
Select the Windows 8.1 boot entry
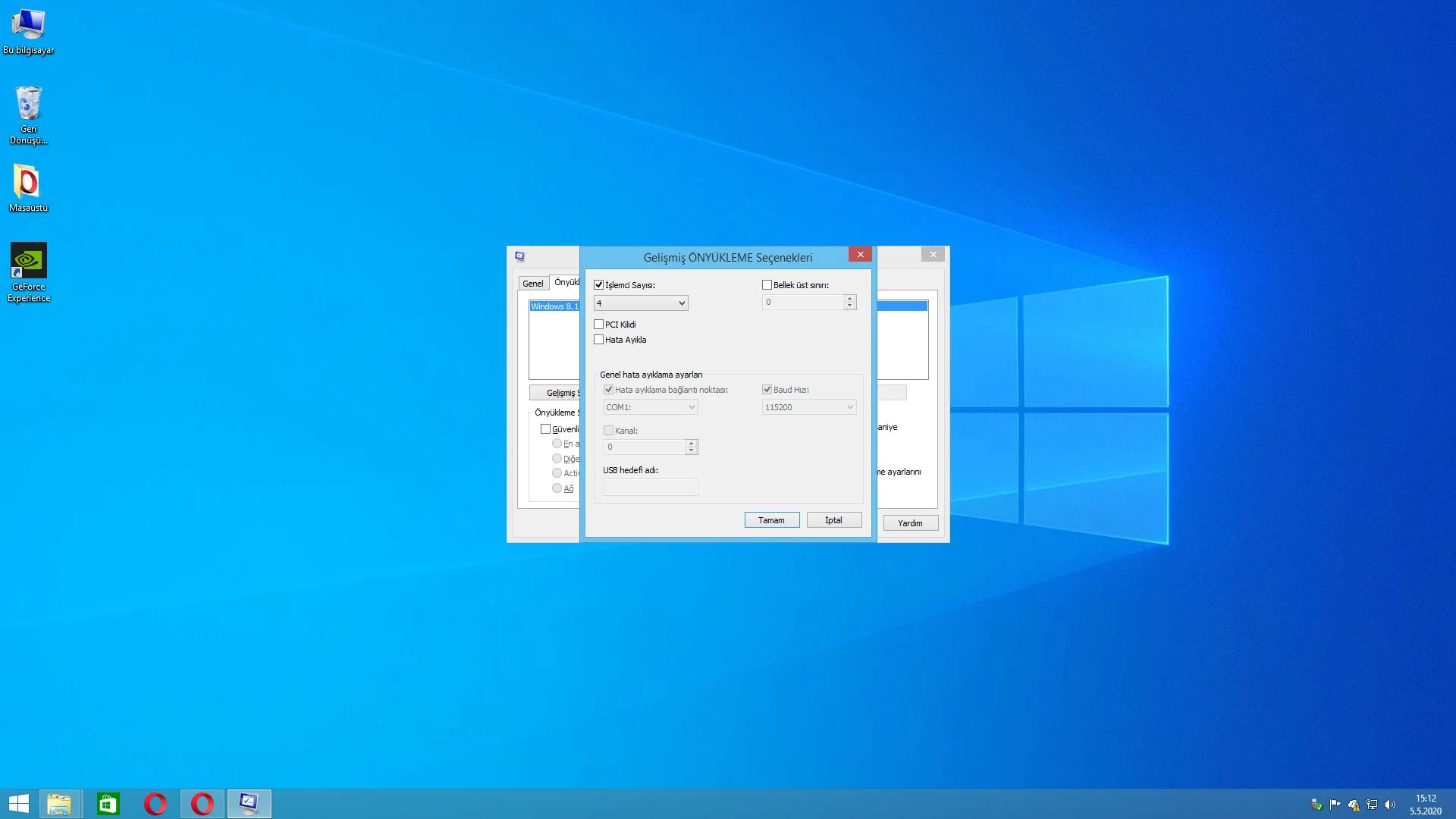tap(554, 306)
